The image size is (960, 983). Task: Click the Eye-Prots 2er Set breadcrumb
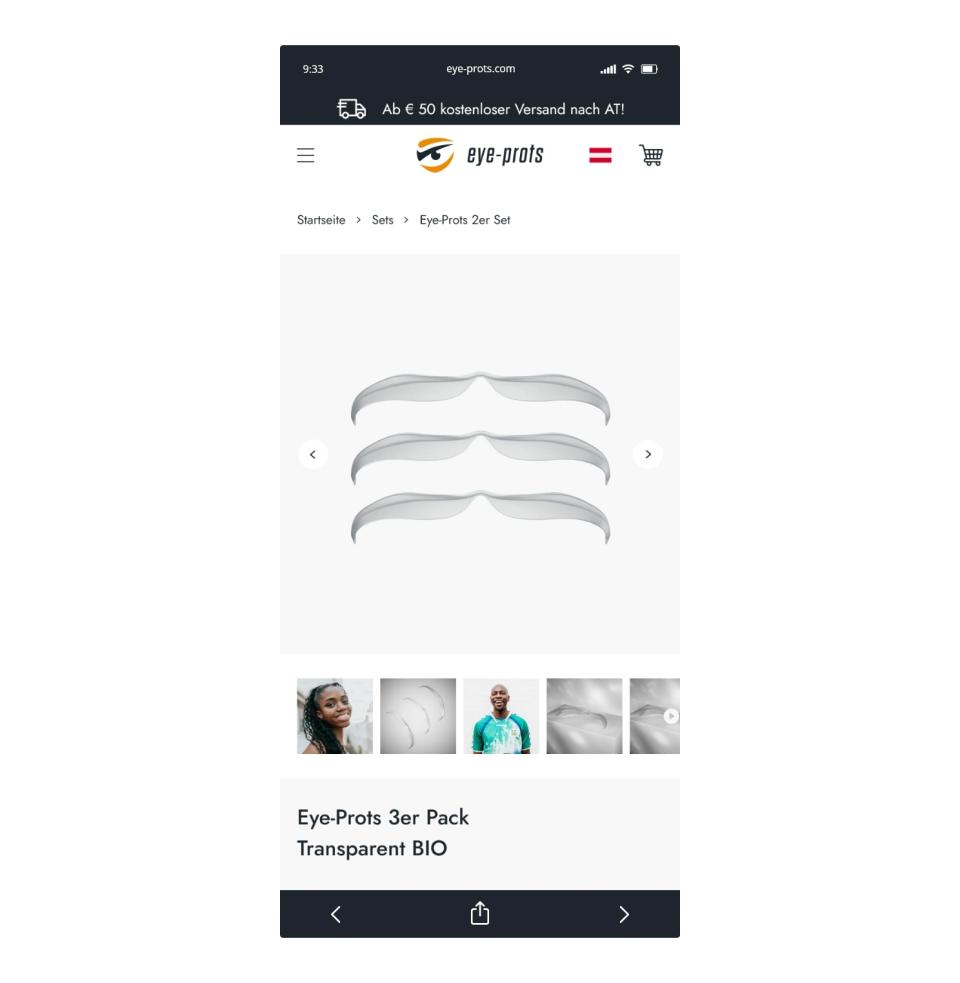pyautogui.click(x=465, y=220)
